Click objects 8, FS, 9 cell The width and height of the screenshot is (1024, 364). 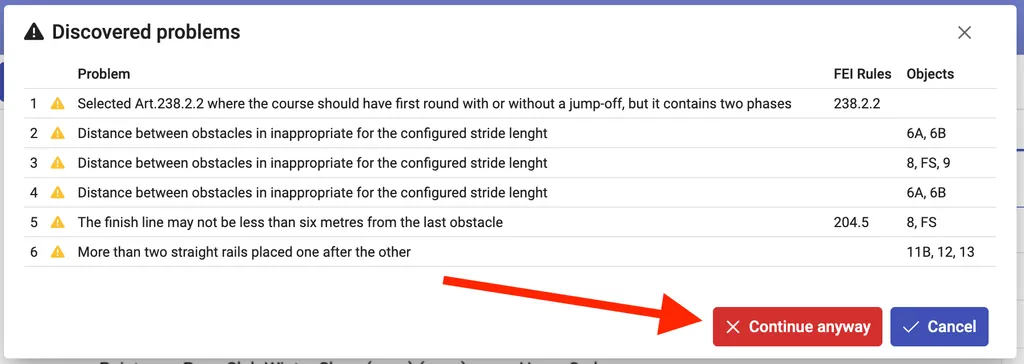pos(928,163)
